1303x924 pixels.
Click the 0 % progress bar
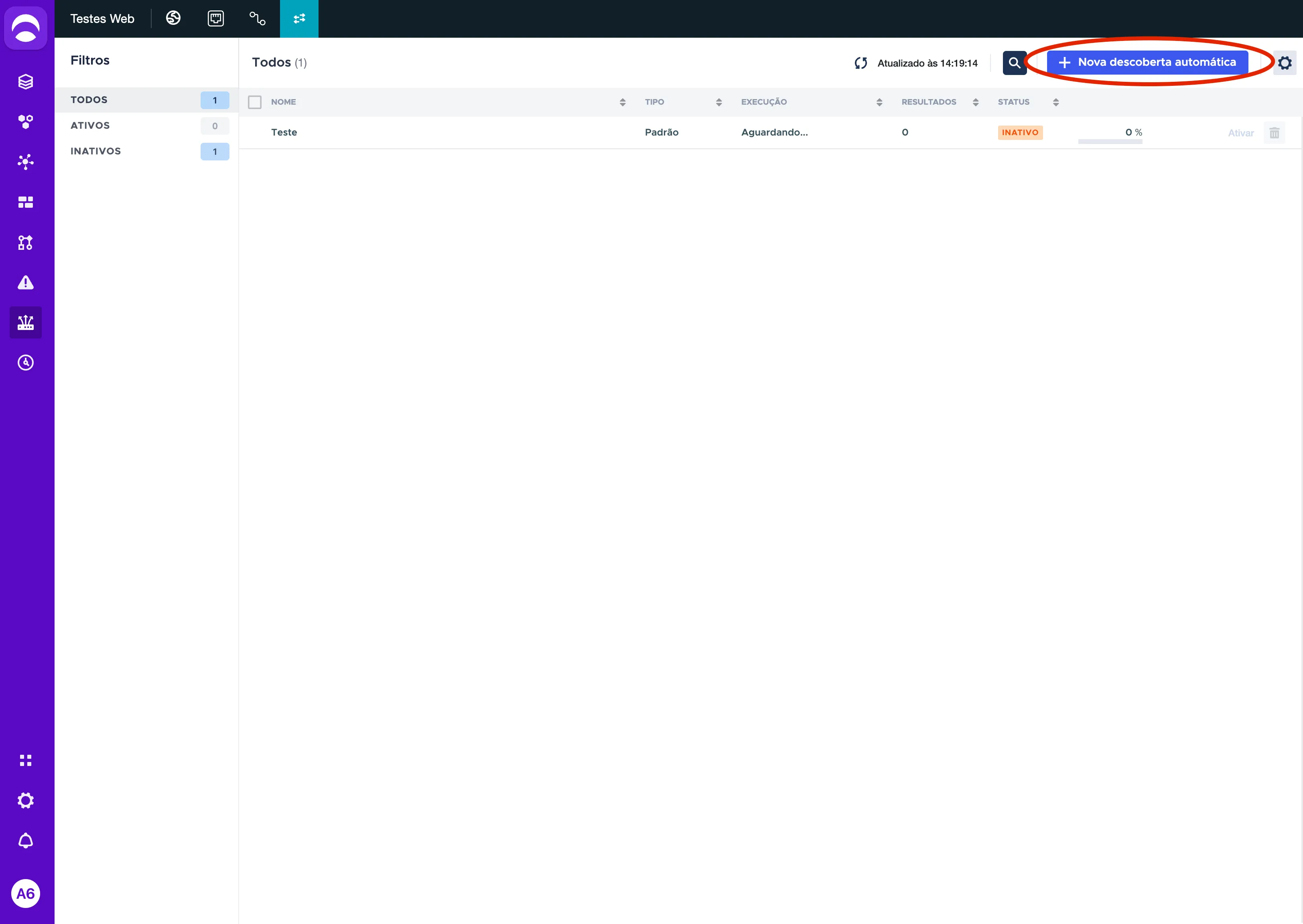point(1110,141)
